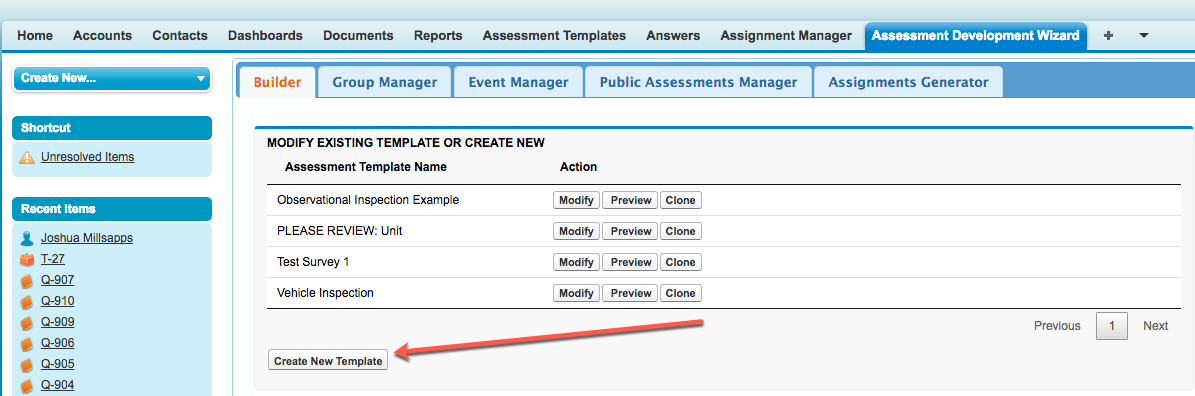Open the Assignments Generator sub-tab

[908, 82]
